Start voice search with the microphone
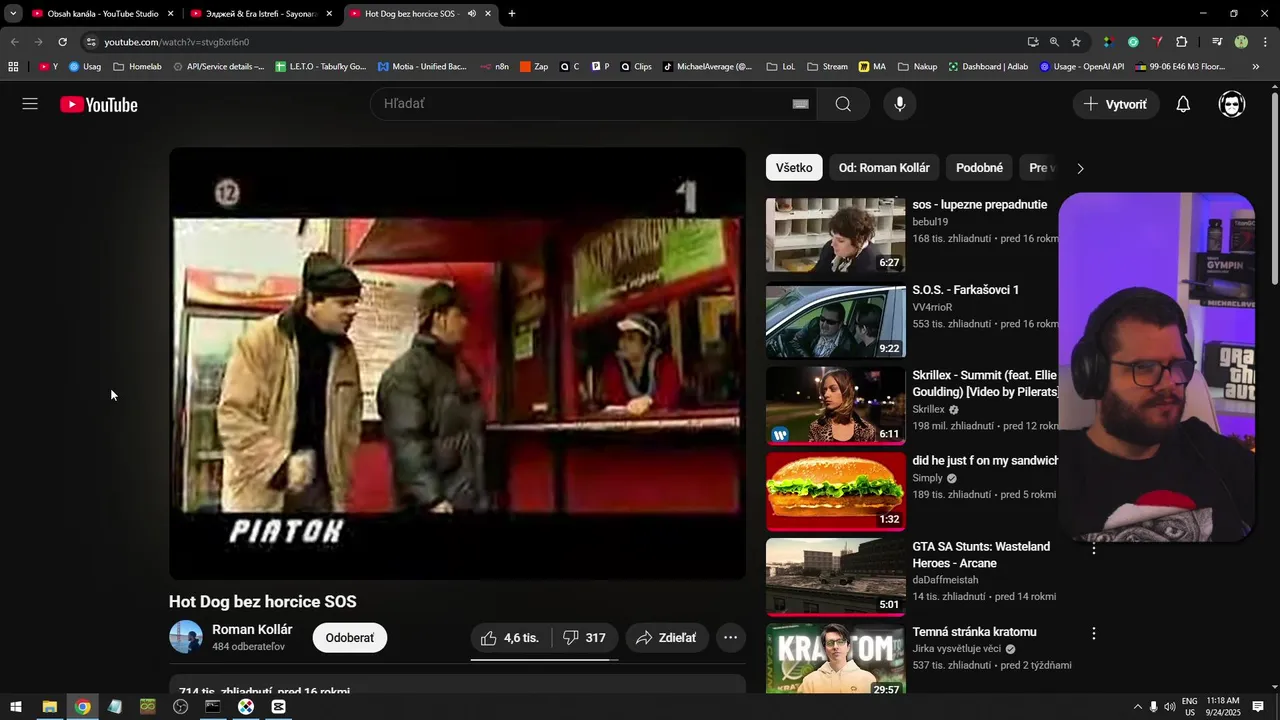The width and height of the screenshot is (1280, 720). tap(900, 104)
